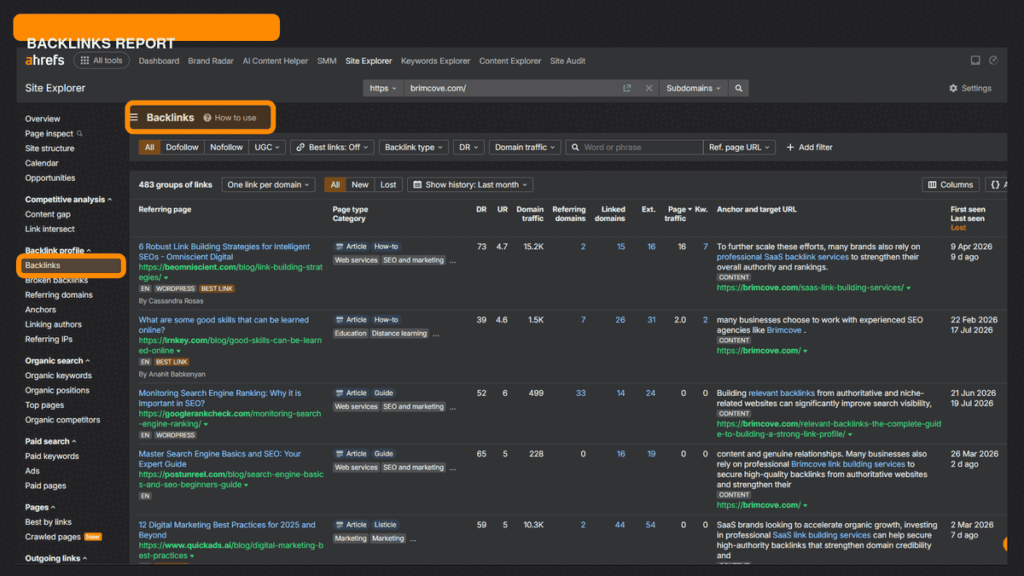Viewport: 1024px width, 576px height.
Task: Open the Columns chooser
Action: [x=950, y=185]
